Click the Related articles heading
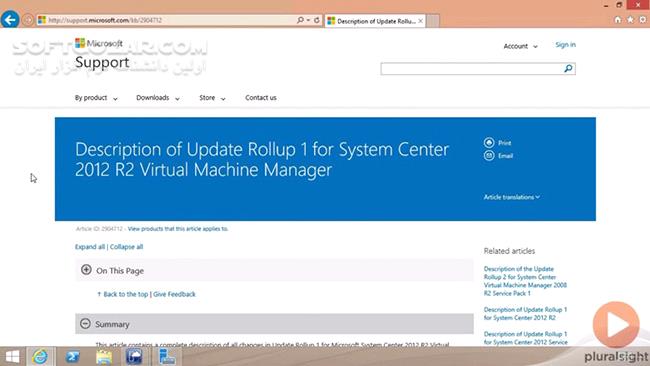The height and width of the screenshot is (366, 650). (509, 251)
